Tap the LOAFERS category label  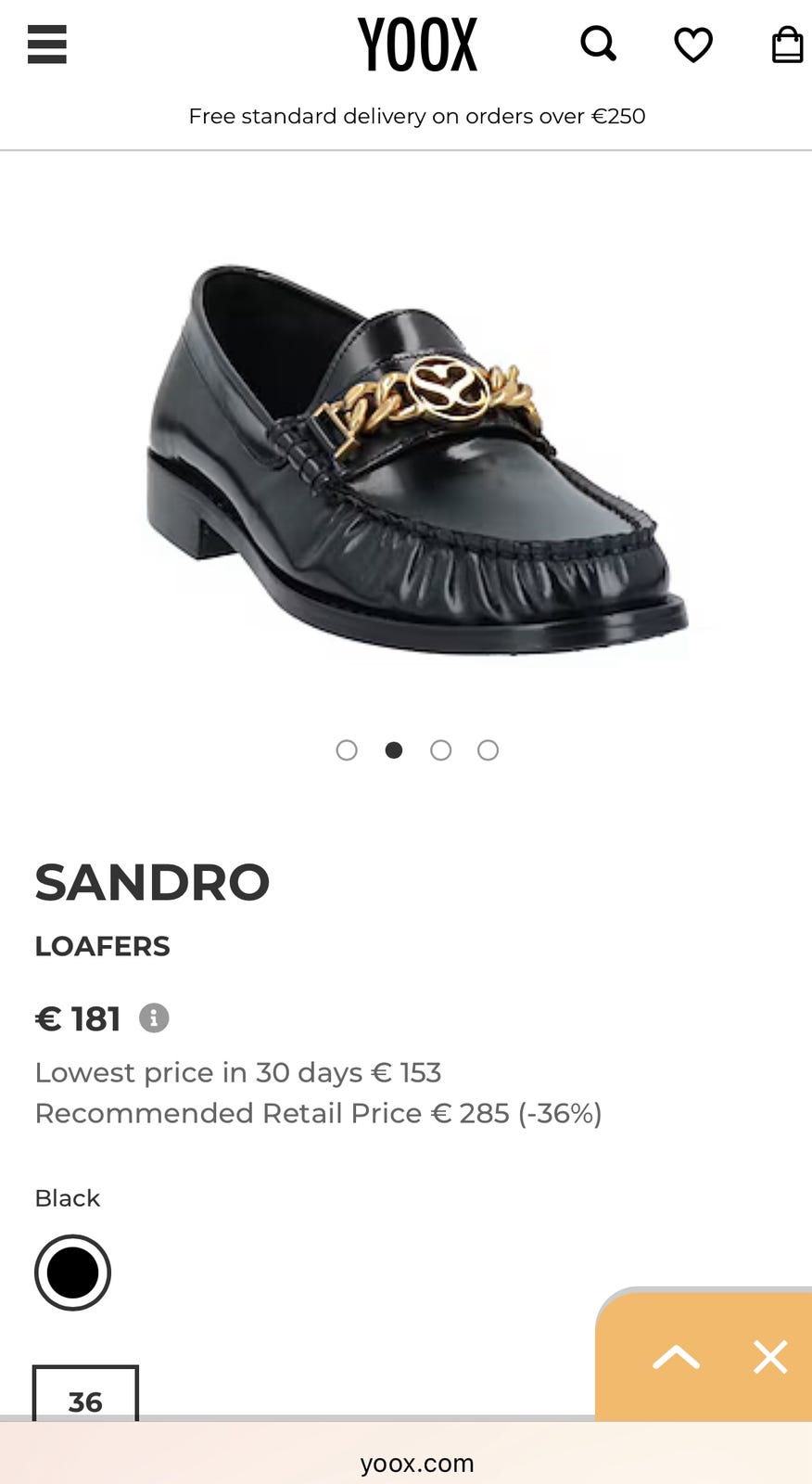tap(103, 946)
